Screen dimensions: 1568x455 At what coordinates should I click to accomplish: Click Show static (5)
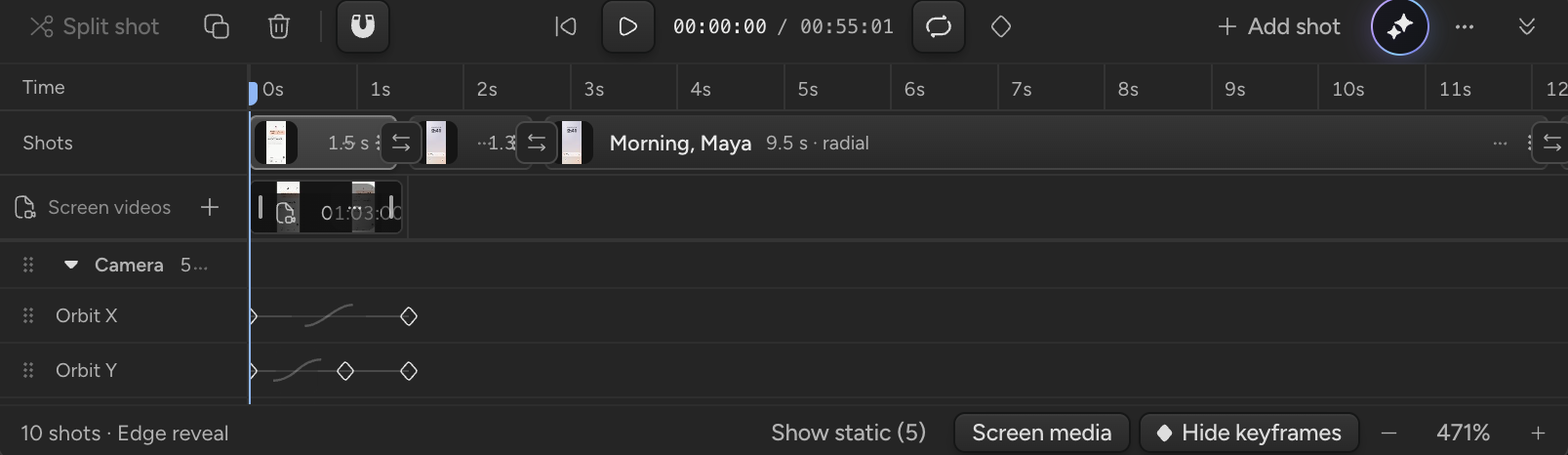click(848, 433)
